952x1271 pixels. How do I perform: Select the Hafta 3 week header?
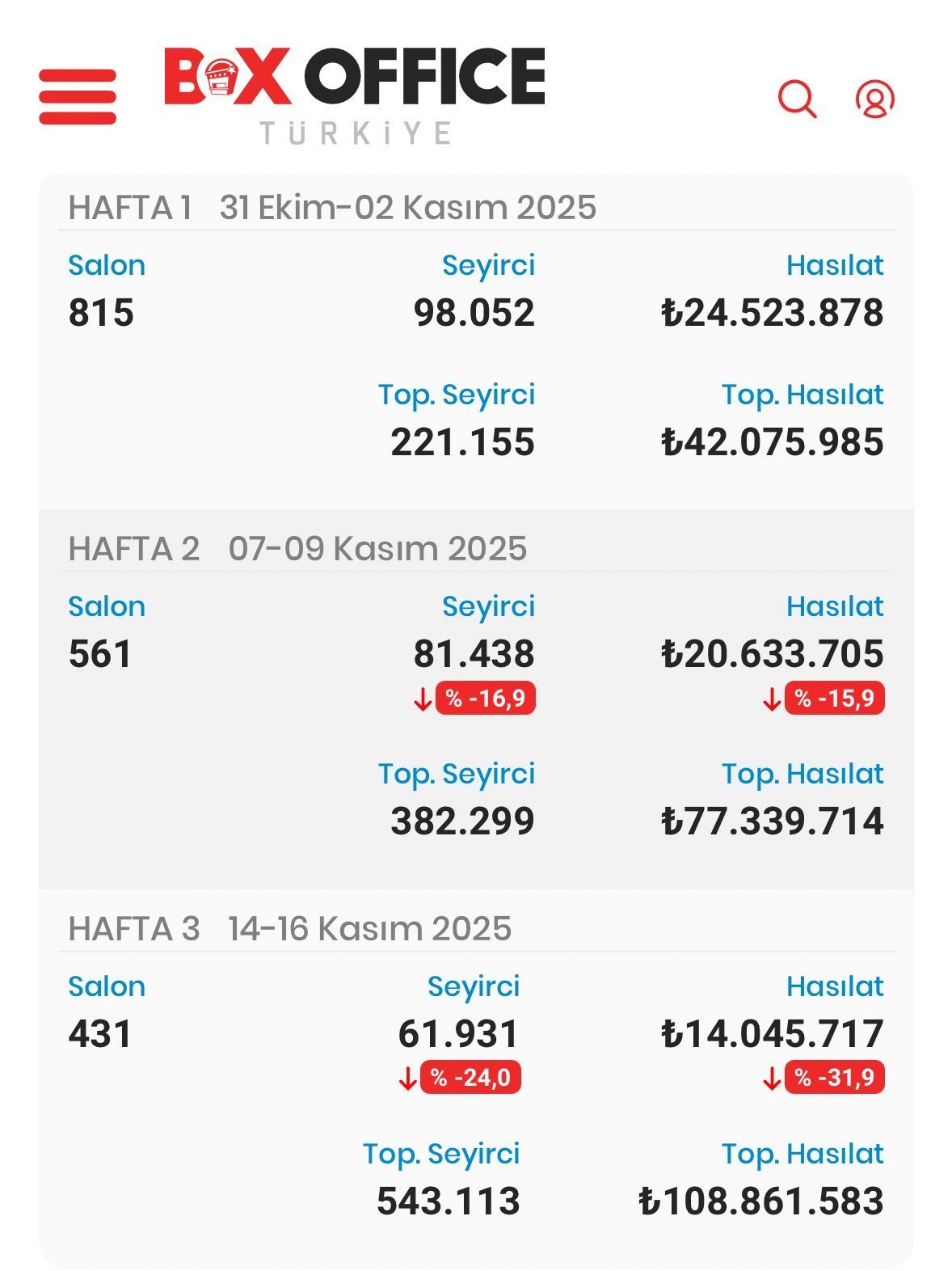(x=290, y=929)
